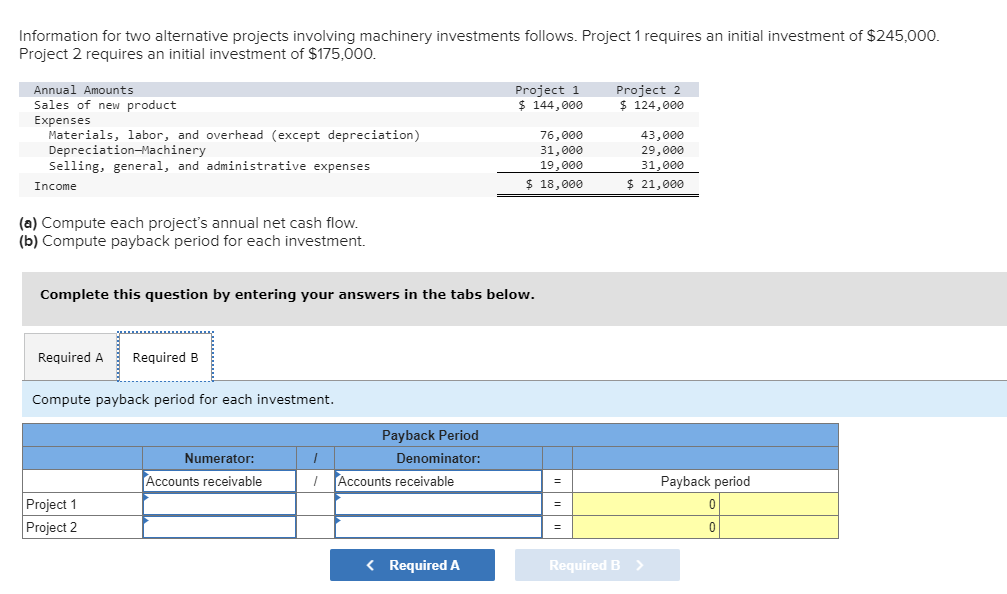1007x594 pixels.
Task: Open Project 2 numerator amount dropdown
Action: tap(218, 527)
